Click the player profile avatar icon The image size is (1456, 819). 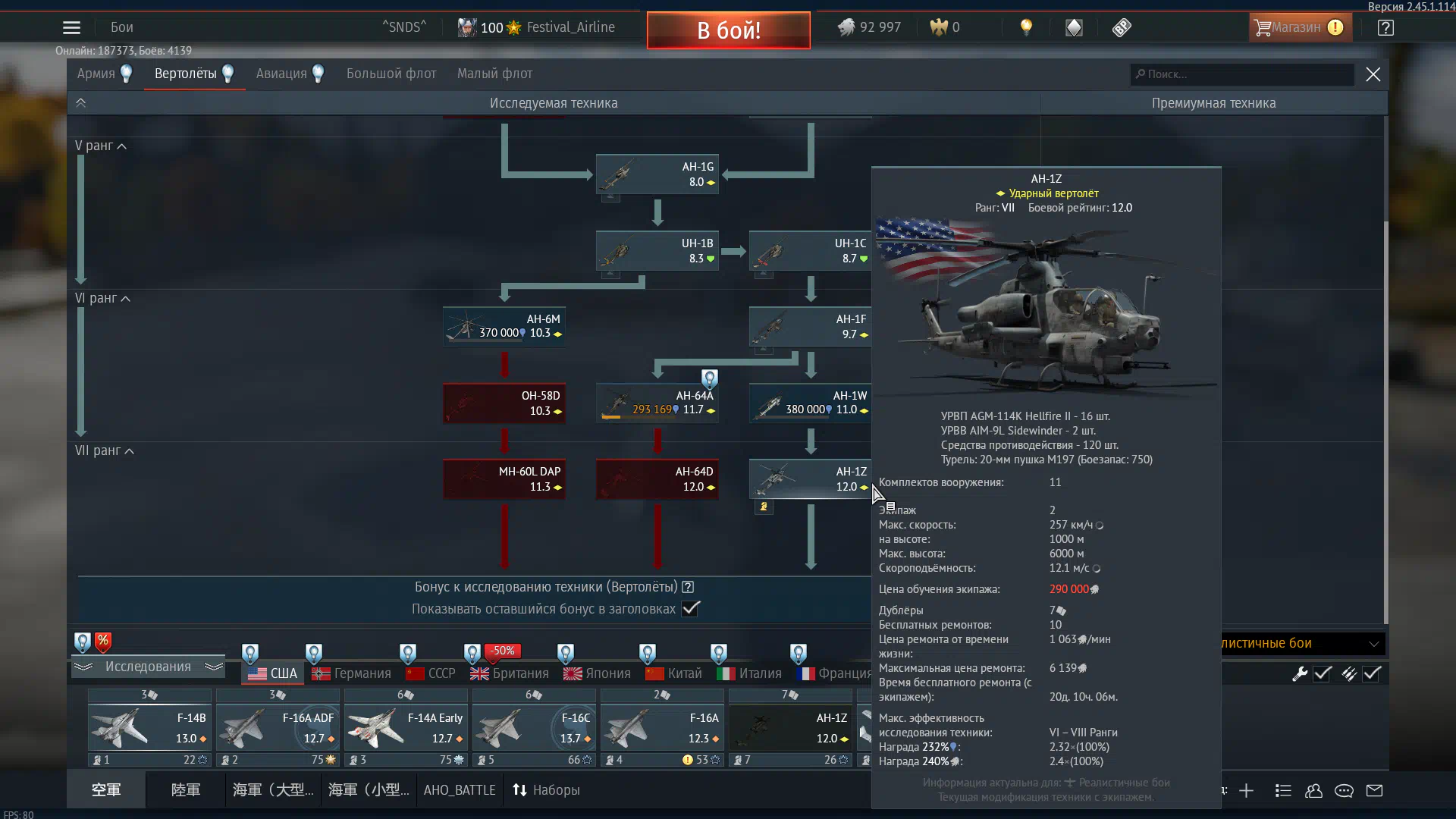tap(467, 27)
